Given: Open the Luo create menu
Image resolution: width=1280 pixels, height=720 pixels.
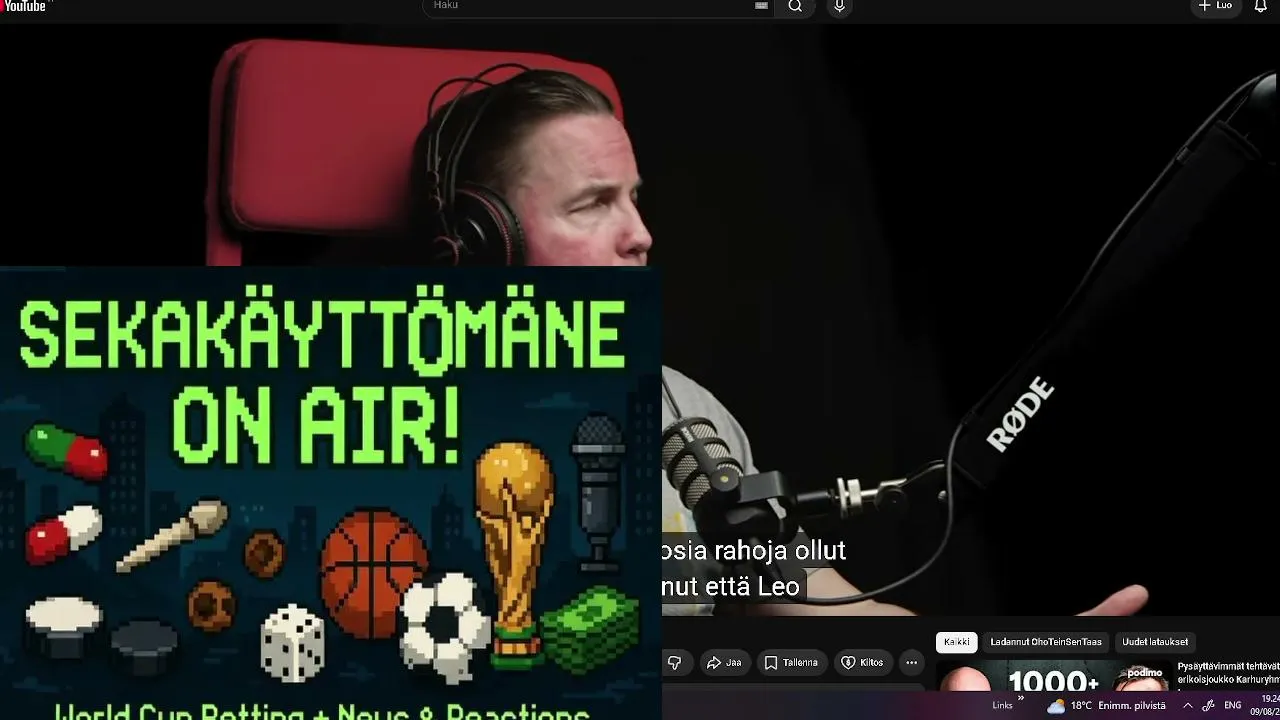Looking at the screenshot, I should click(x=1216, y=6).
